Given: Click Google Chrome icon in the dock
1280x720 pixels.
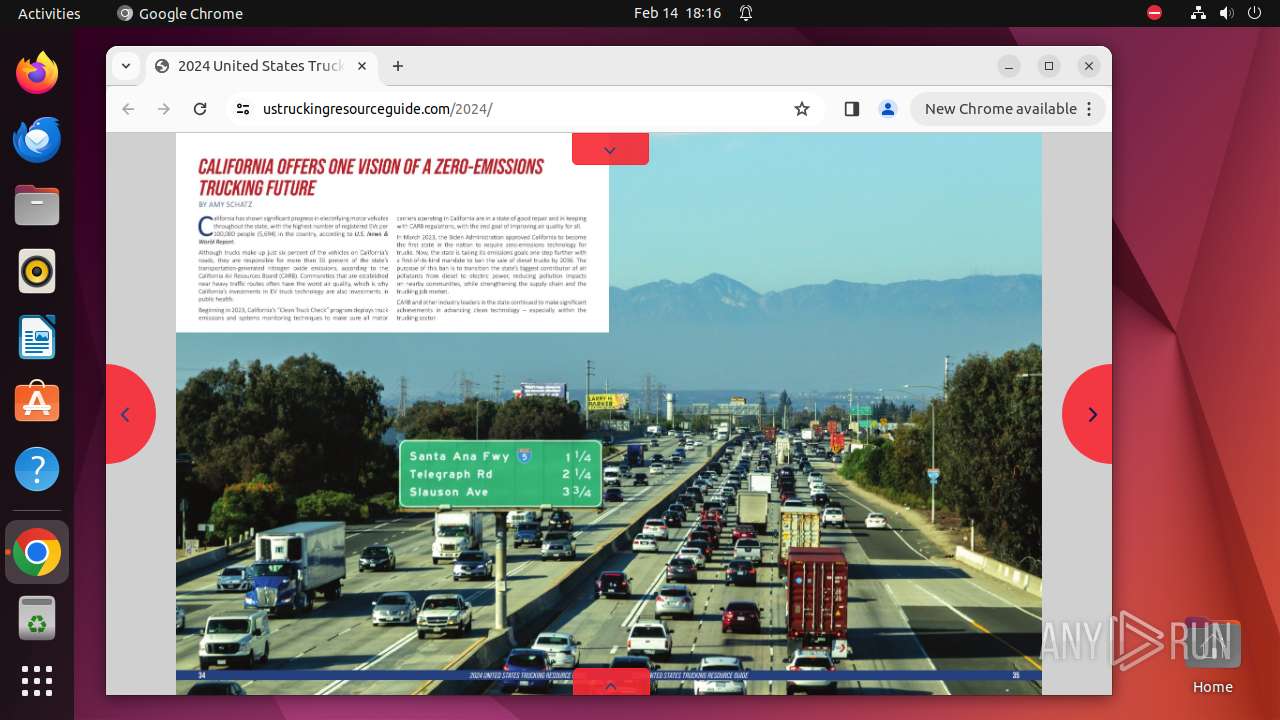Looking at the screenshot, I should coord(37,552).
